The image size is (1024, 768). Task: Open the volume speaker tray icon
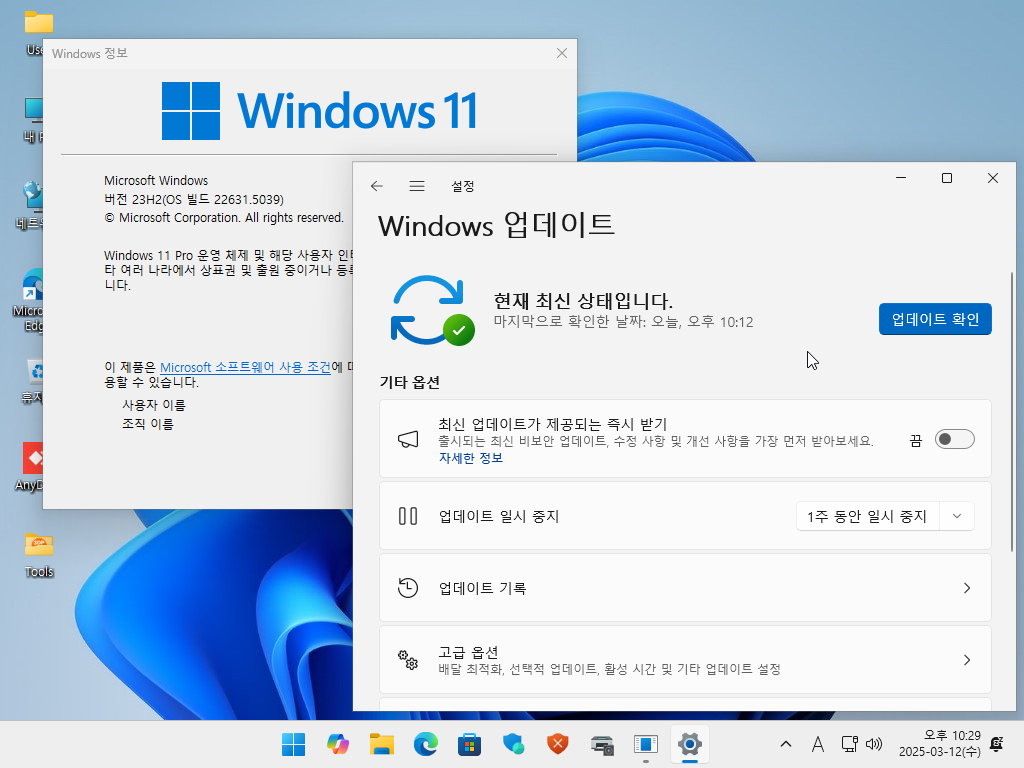click(x=874, y=744)
